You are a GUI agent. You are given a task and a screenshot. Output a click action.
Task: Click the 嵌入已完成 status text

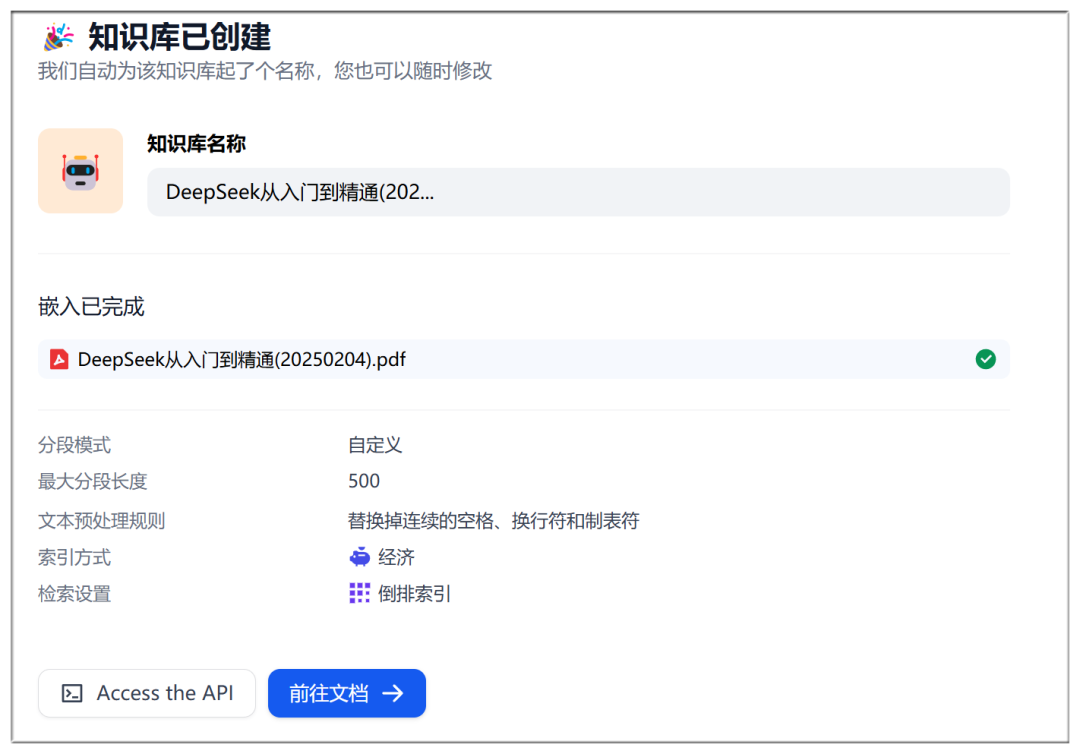(91, 306)
